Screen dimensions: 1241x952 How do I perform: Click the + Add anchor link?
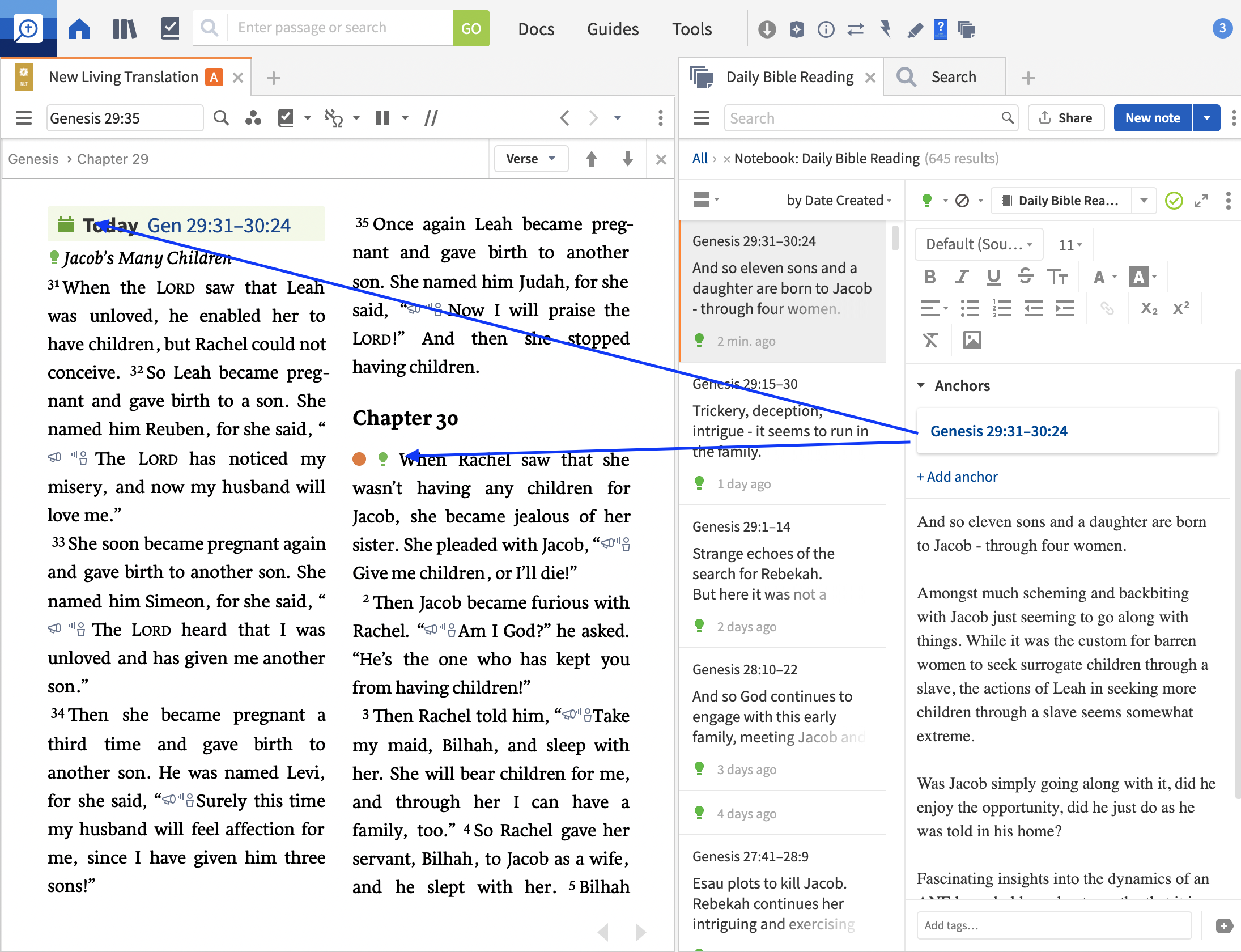coord(957,477)
